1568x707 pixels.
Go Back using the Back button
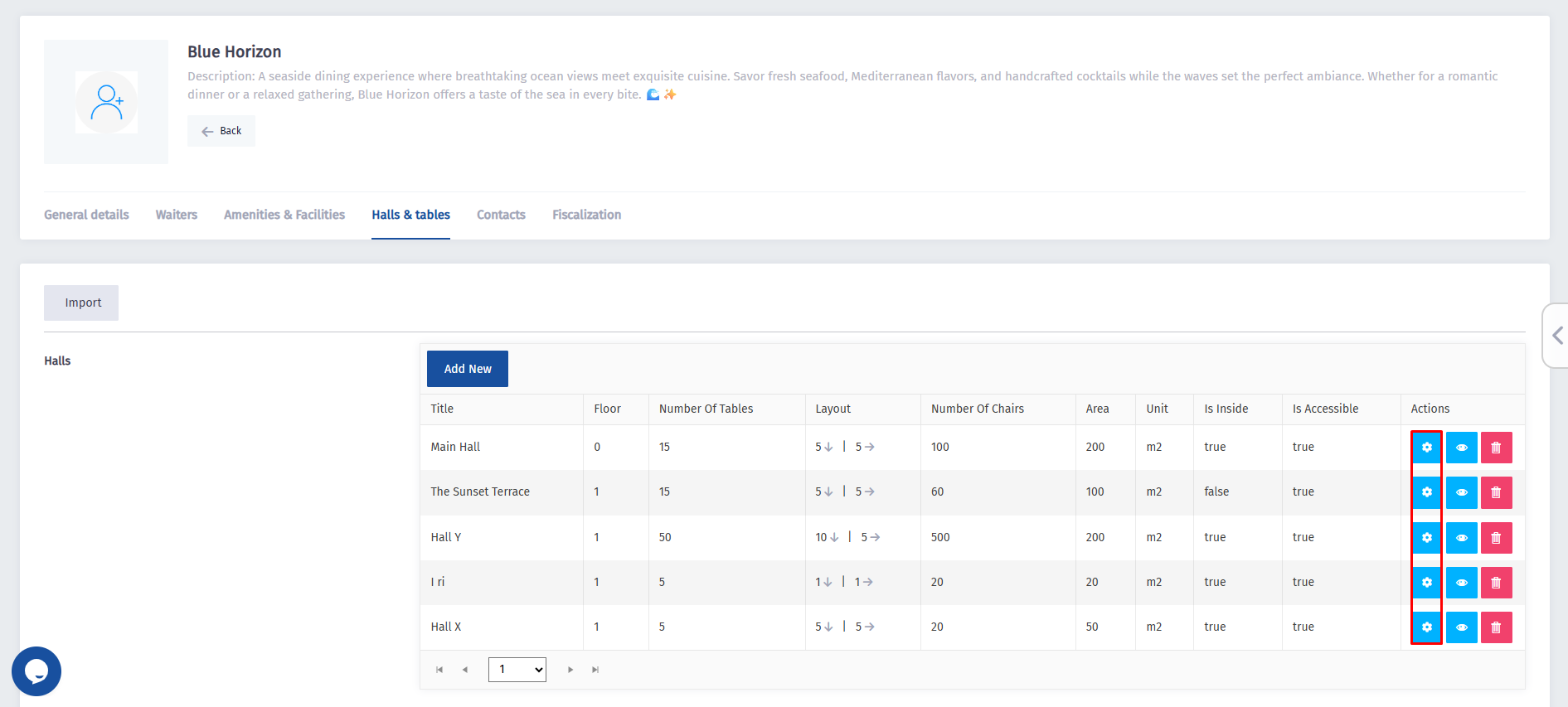tap(221, 131)
